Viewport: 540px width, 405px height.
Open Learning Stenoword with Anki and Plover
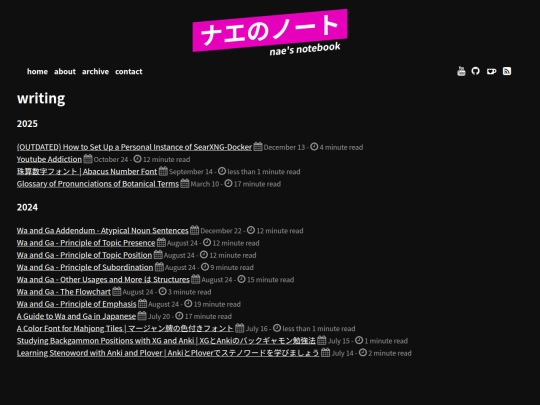tap(168, 353)
